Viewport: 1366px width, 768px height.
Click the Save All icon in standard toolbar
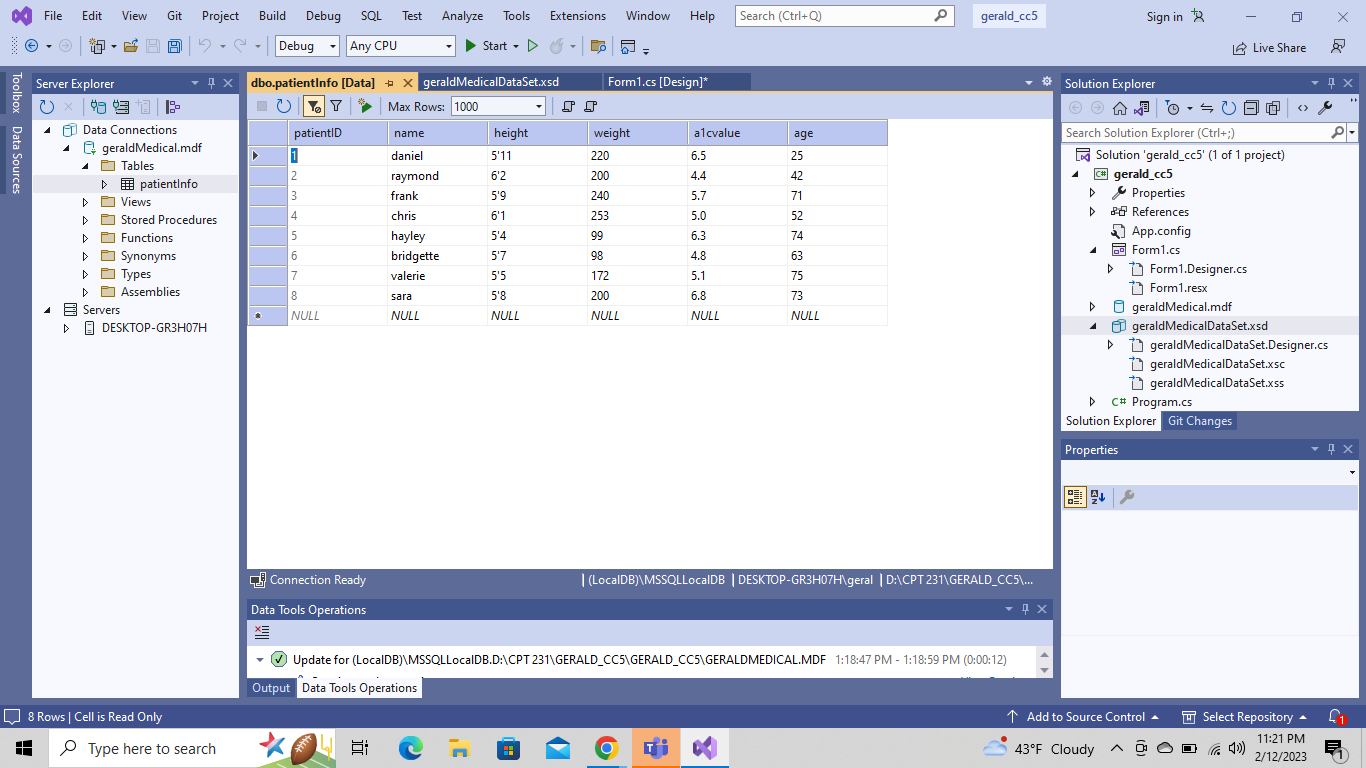tap(174, 45)
